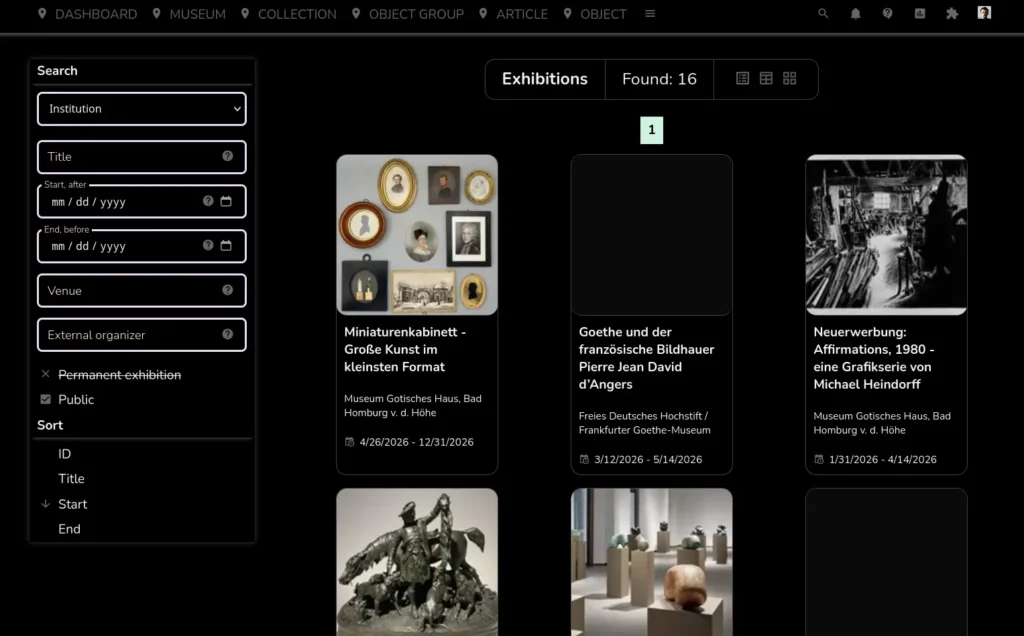
Task: Open the notifications bell icon
Action: (x=856, y=13)
